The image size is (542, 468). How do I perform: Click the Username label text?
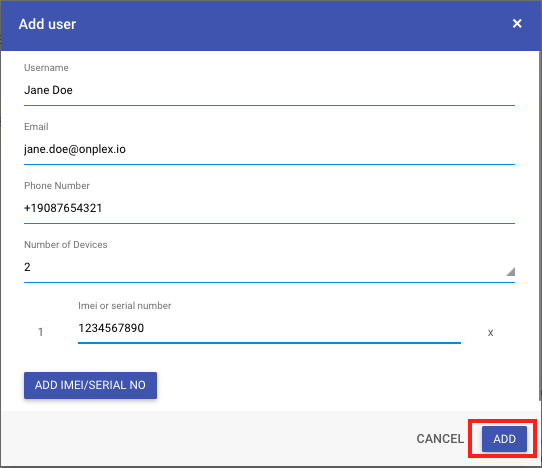[46, 68]
